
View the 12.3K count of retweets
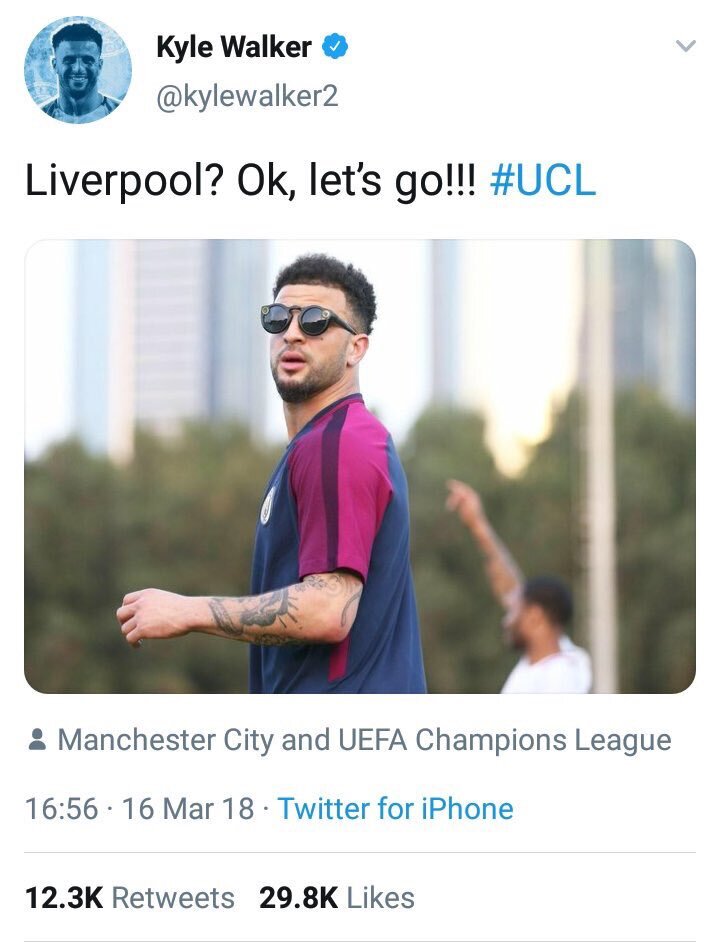click(x=64, y=897)
